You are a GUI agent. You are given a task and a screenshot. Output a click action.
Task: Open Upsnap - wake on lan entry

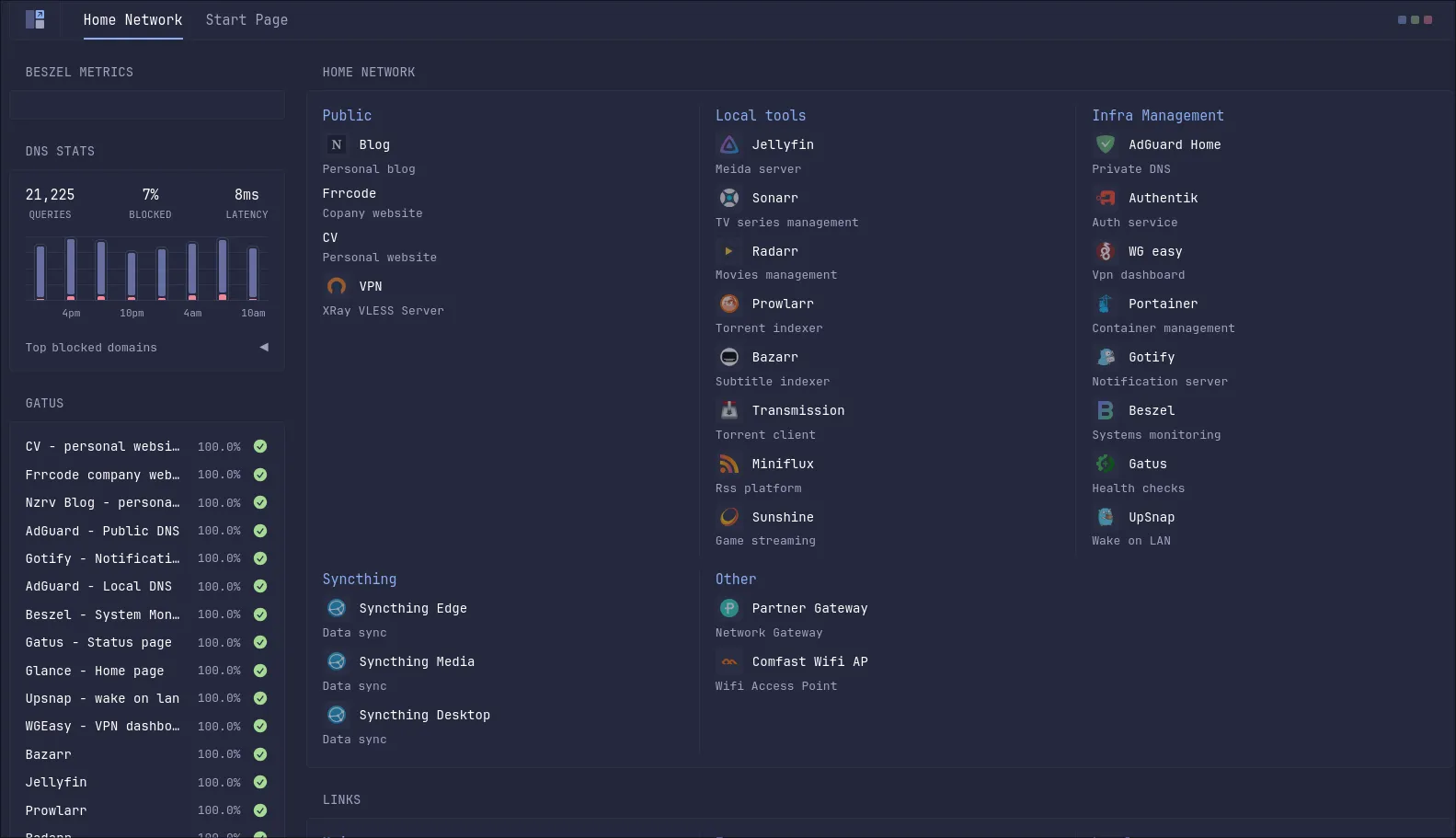pos(102,698)
